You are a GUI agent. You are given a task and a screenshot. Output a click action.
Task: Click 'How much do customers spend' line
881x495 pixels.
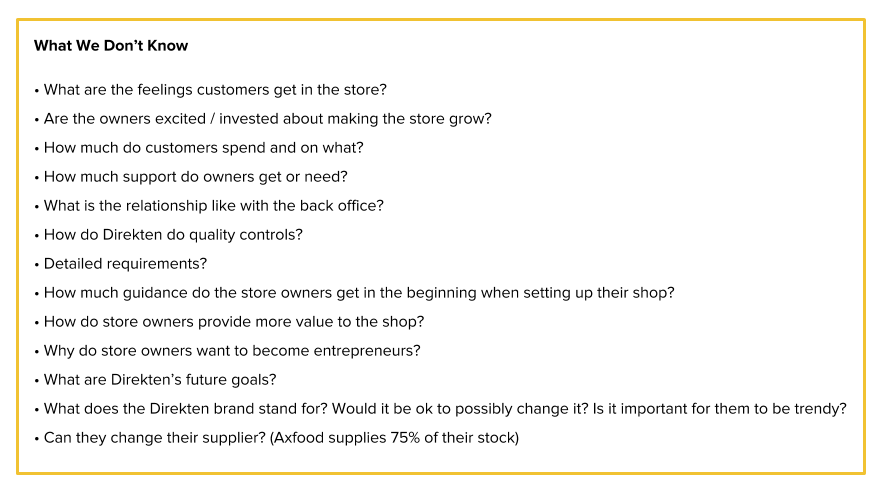(203, 148)
